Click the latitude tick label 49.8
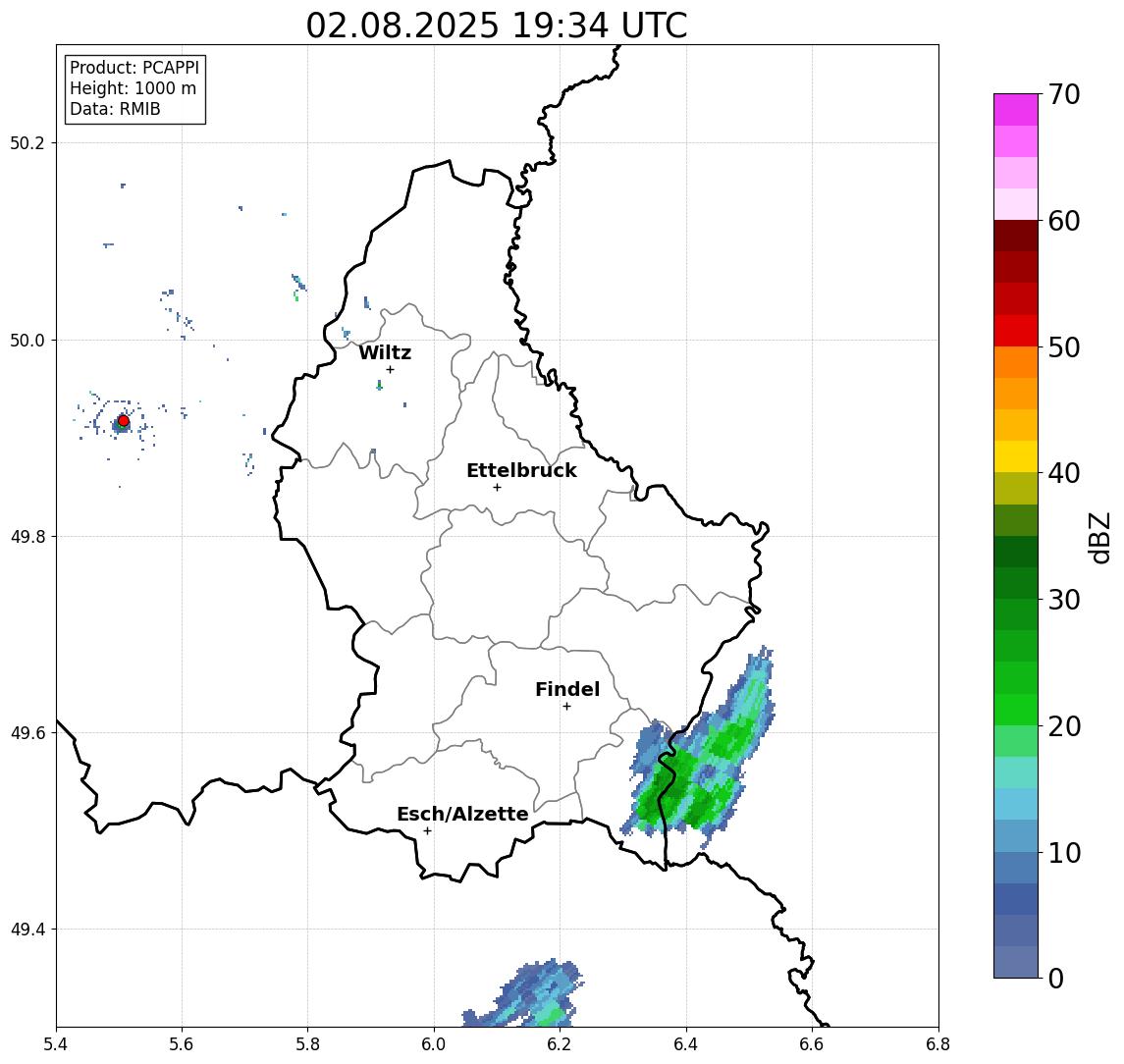The height and width of the screenshot is (1064, 1124). (x=27, y=536)
